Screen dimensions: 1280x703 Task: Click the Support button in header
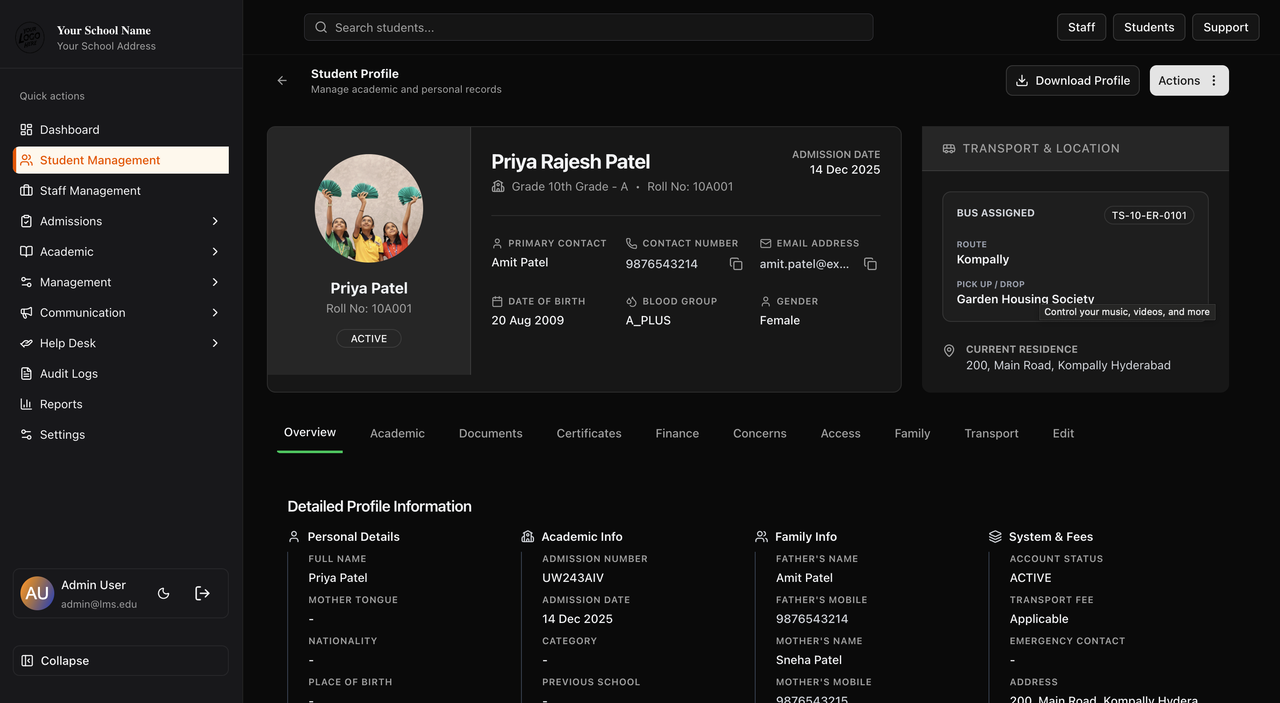(x=1225, y=27)
